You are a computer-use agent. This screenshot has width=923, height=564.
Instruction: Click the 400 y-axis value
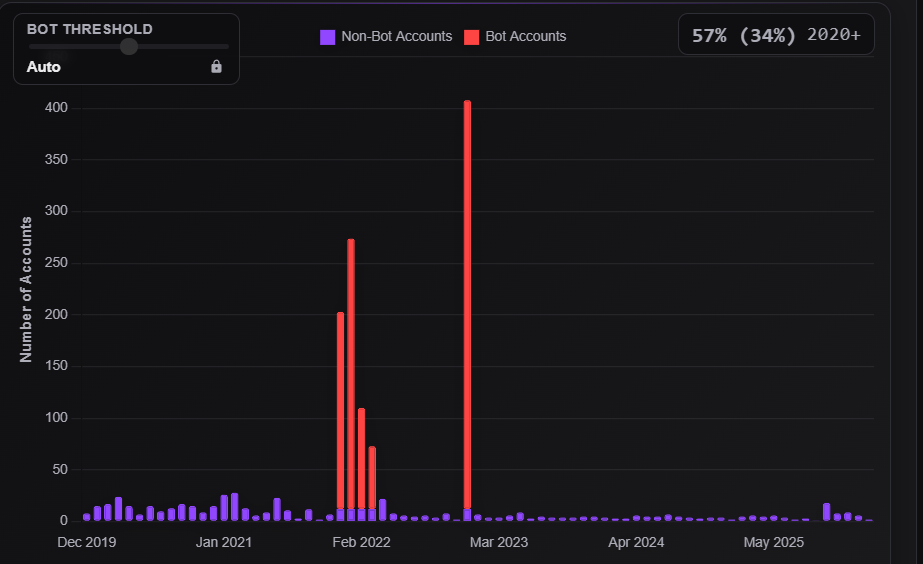coord(57,108)
